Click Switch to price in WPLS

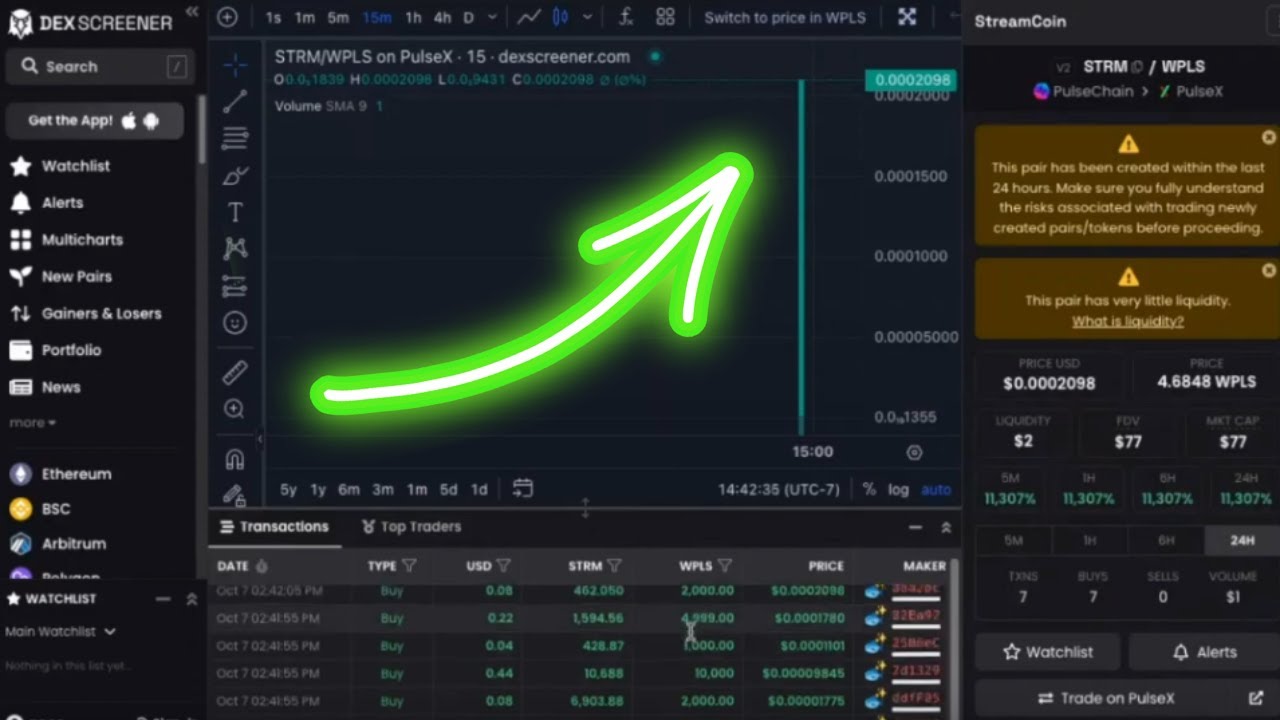pyautogui.click(x=785, y=17)
